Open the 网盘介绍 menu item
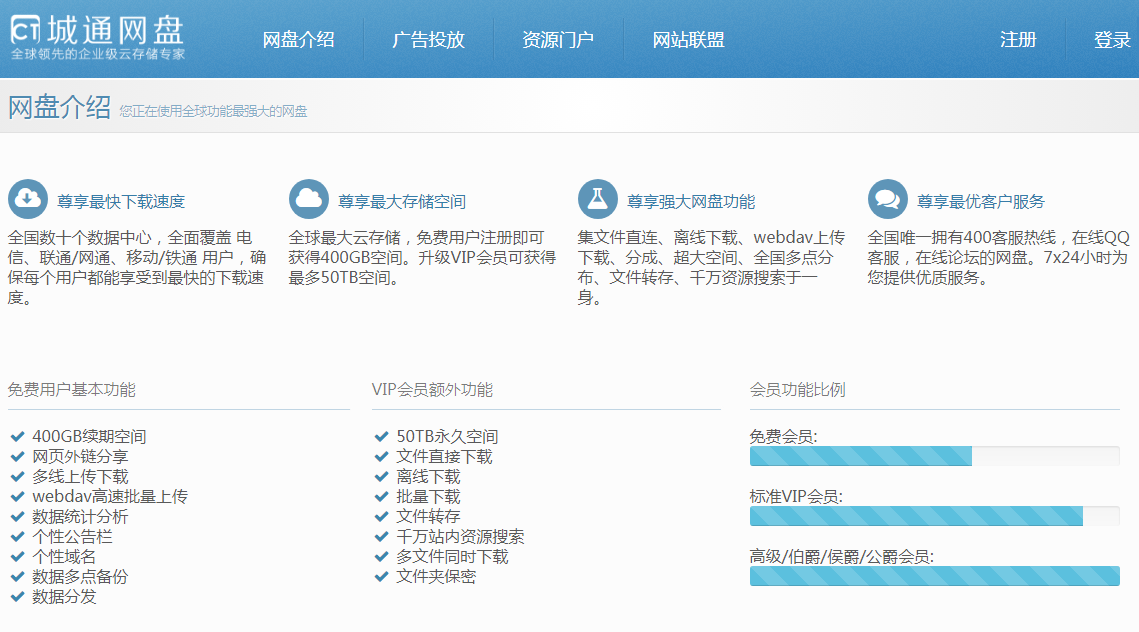Image resolution: width=1139 pixels, height=632 pixels. coord(300,38)
